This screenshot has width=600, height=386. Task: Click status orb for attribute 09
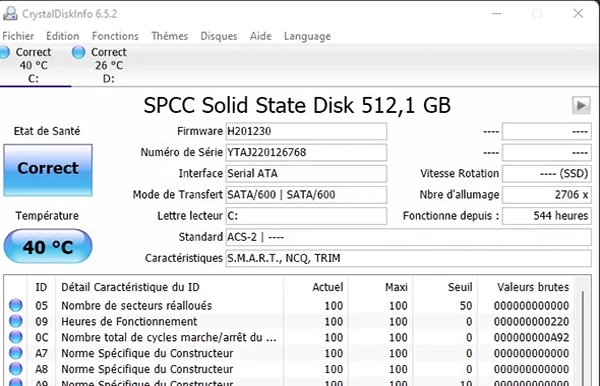click(16, 321)
